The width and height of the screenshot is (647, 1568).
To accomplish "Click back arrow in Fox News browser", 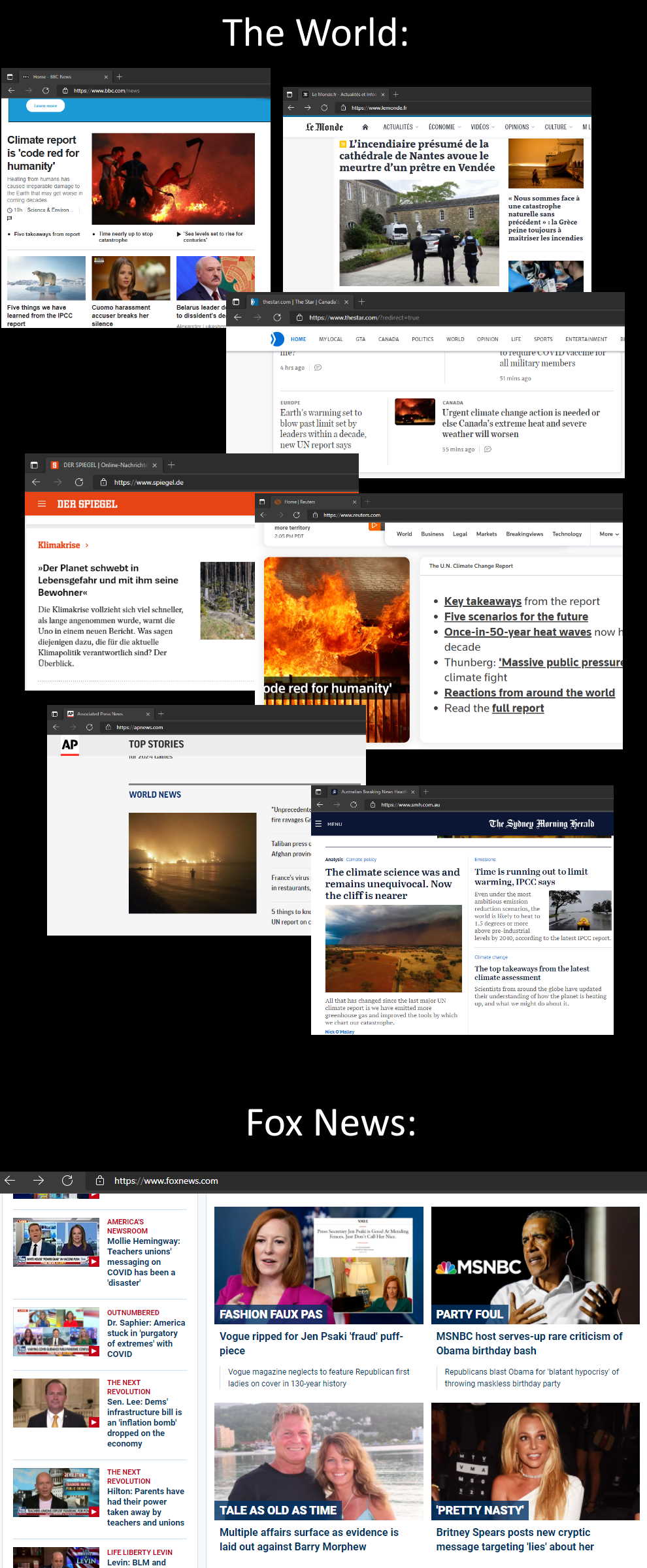I will tap(10, 1180).
